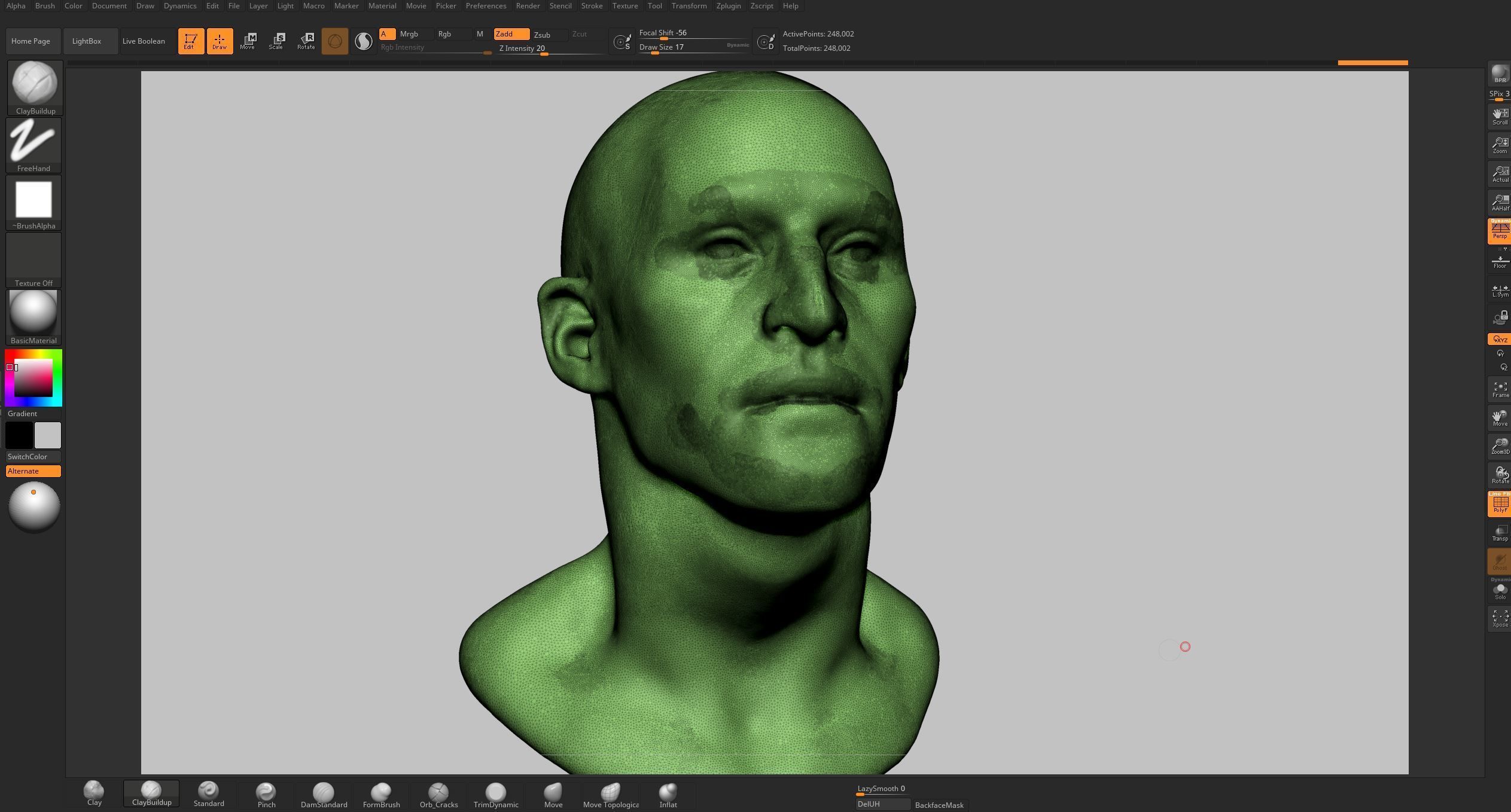Toggle the Gizmo 3D icon
The width and height of the screenshot is (1511, 812).
pos(335,41)
